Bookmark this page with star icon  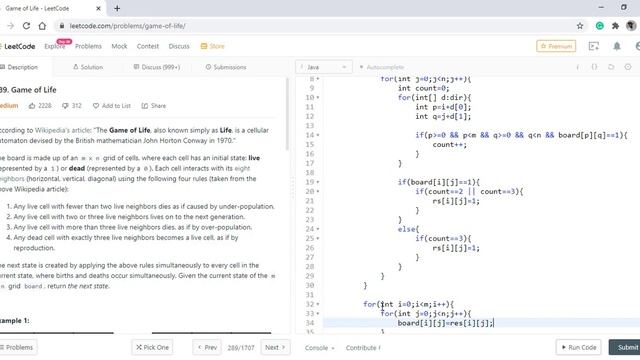point(580,26)
